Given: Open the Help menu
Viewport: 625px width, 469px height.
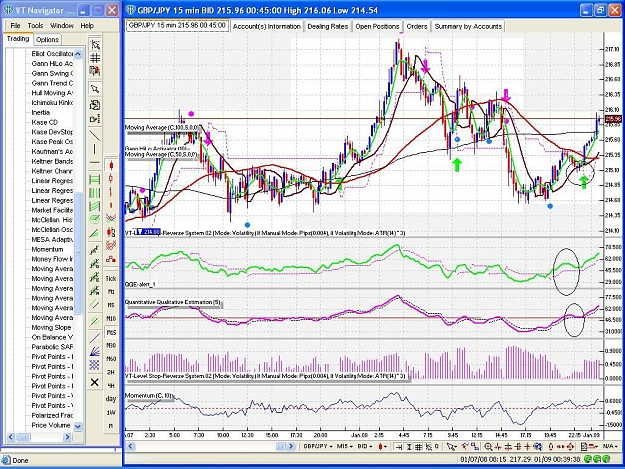Looking at the screenshot, I should (87, 26).
